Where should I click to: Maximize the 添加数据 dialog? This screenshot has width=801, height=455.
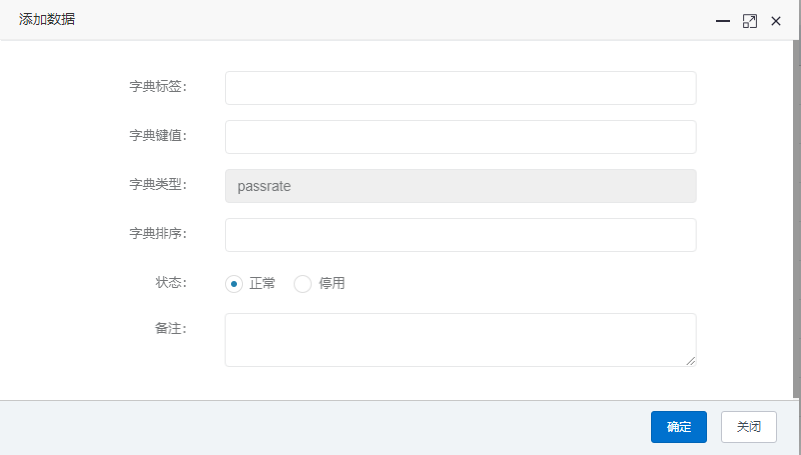pos(749,21)
